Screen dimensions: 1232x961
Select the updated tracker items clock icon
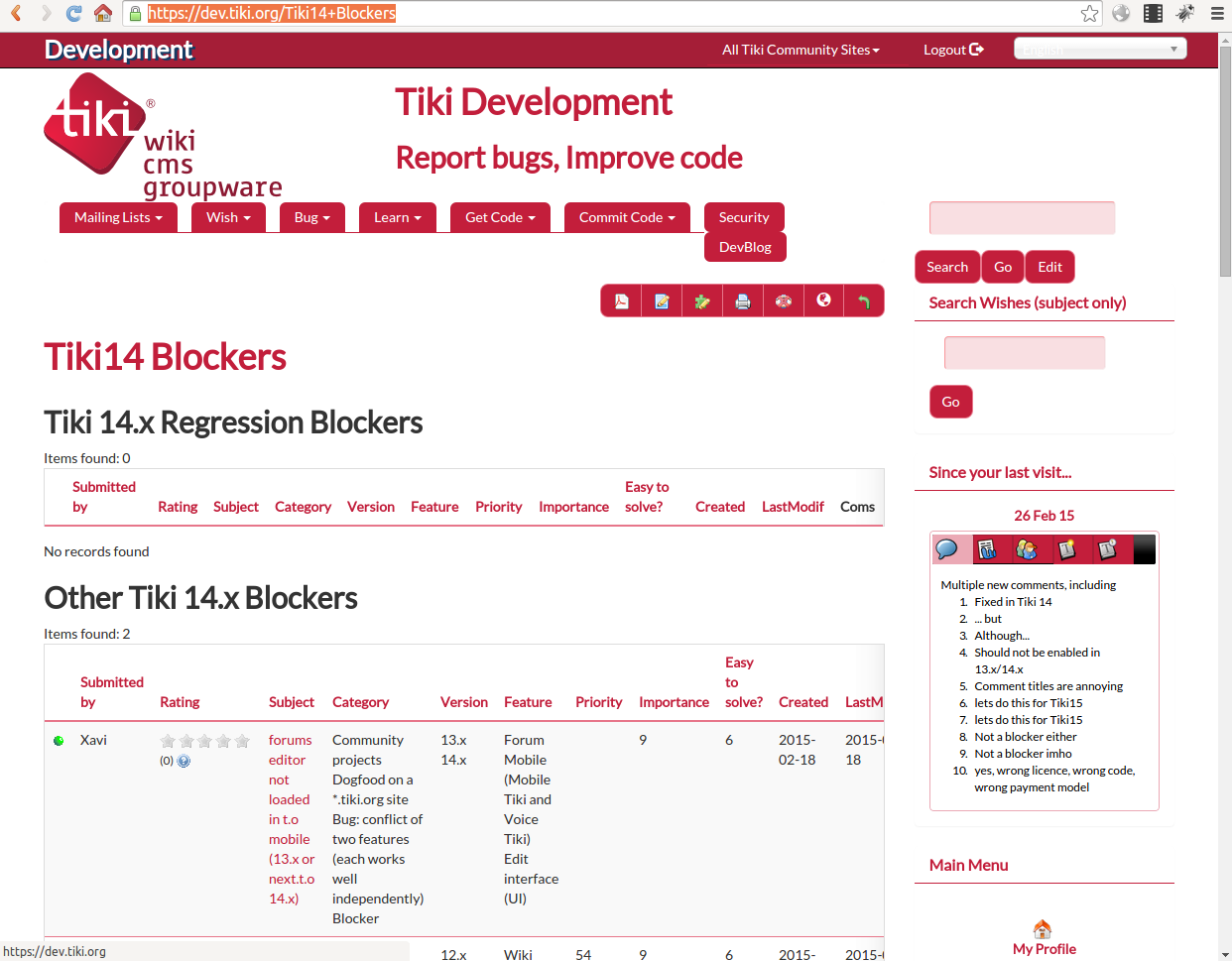coord(1108,549)
